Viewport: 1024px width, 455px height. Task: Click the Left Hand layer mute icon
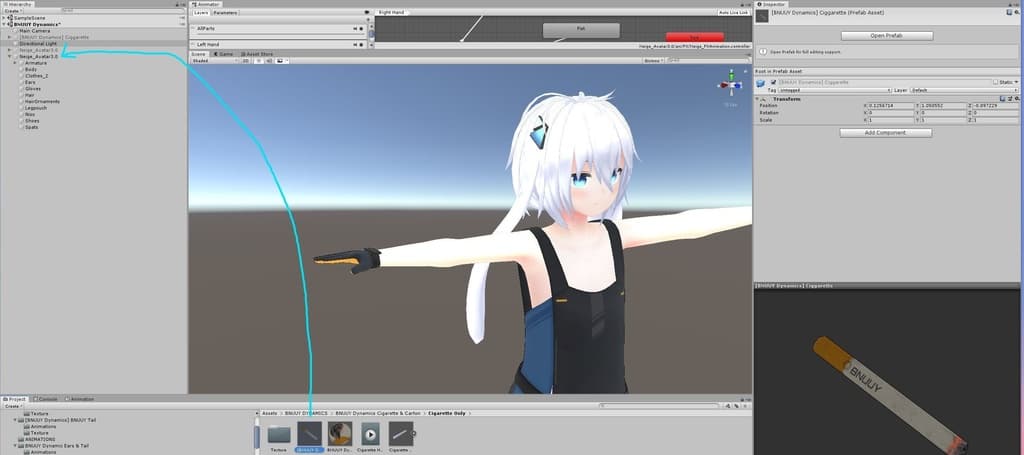(355, 44)
